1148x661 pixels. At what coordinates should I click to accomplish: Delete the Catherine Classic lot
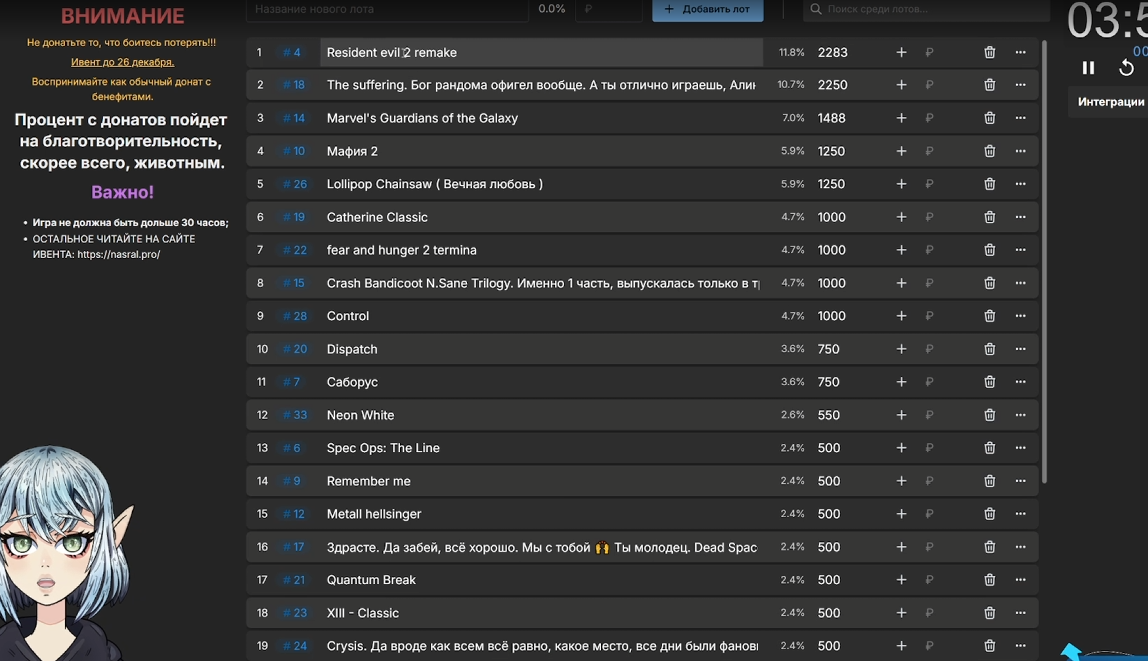[989, 217]
